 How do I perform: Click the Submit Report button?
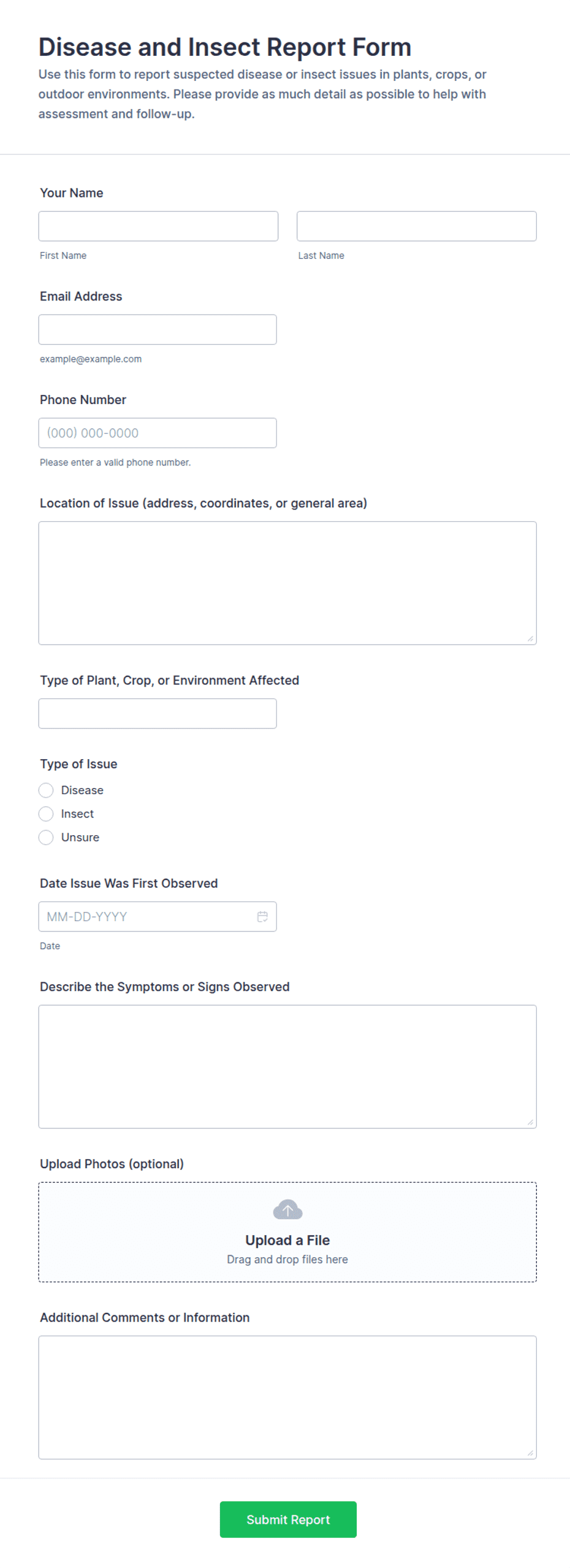[x=288, y=1519]
